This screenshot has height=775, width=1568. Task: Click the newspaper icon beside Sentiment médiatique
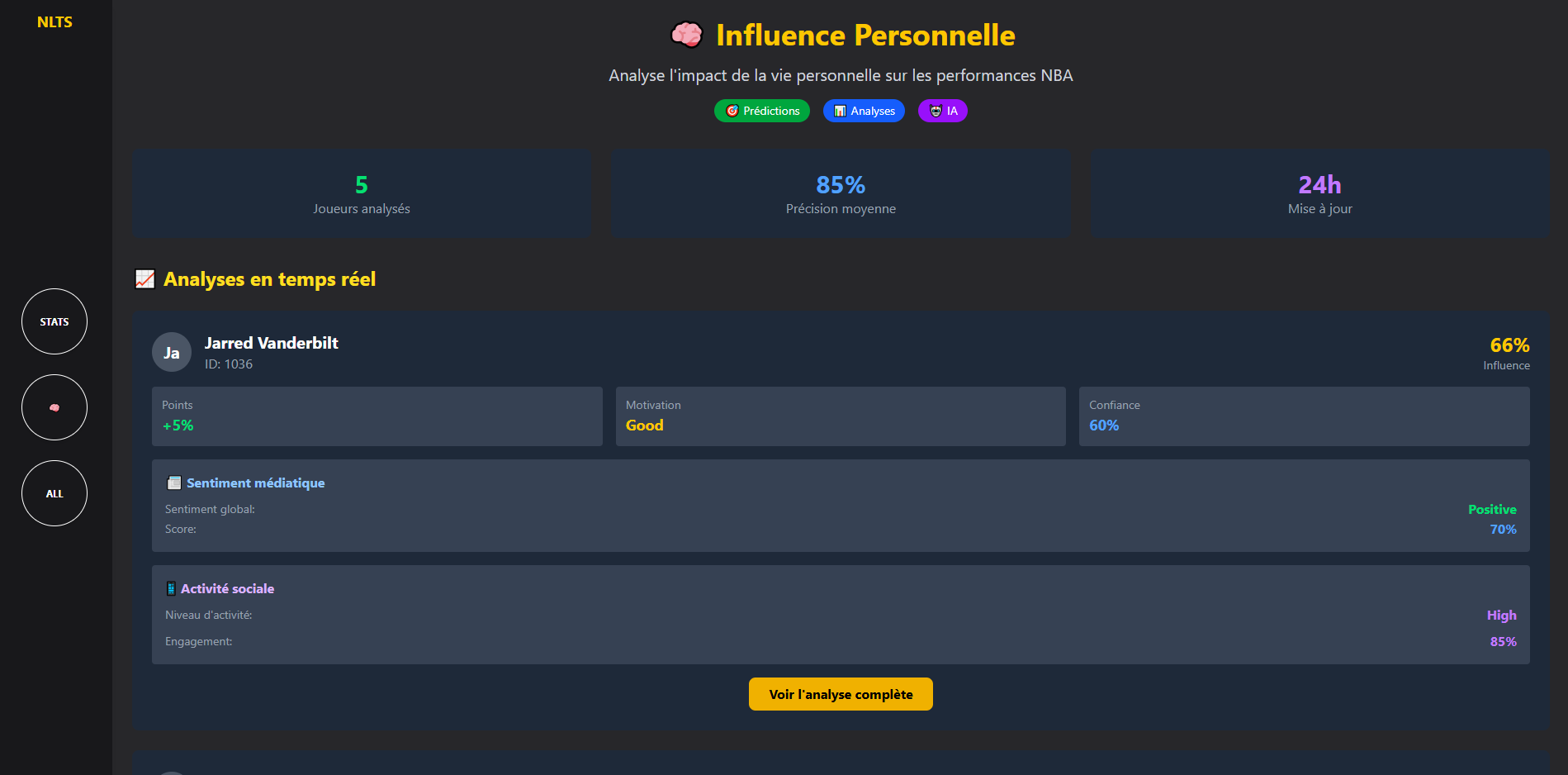tap(173, 482)
